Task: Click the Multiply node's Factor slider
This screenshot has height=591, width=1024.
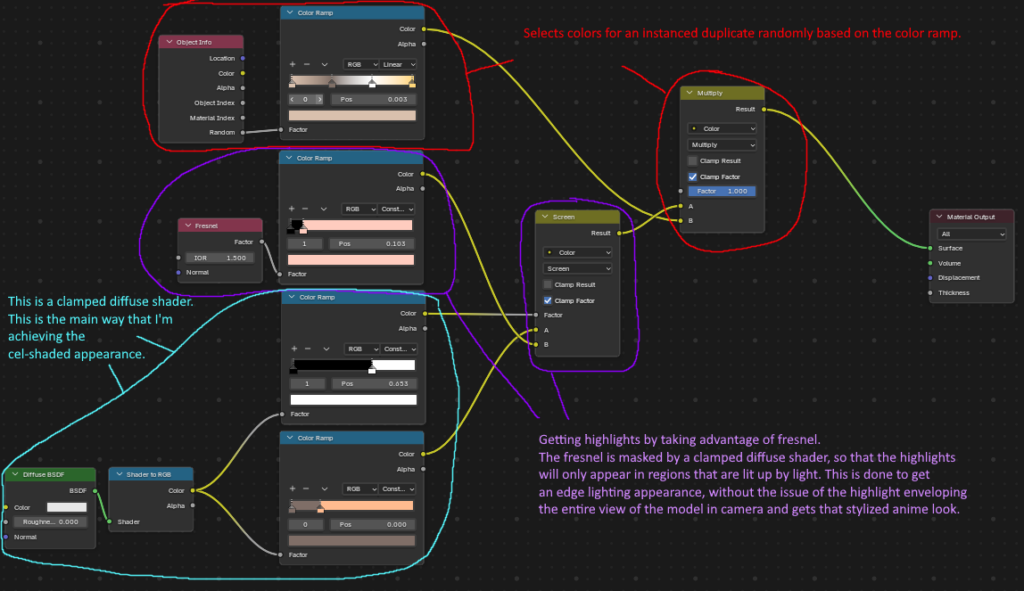Action: click(x=722, y=191)
